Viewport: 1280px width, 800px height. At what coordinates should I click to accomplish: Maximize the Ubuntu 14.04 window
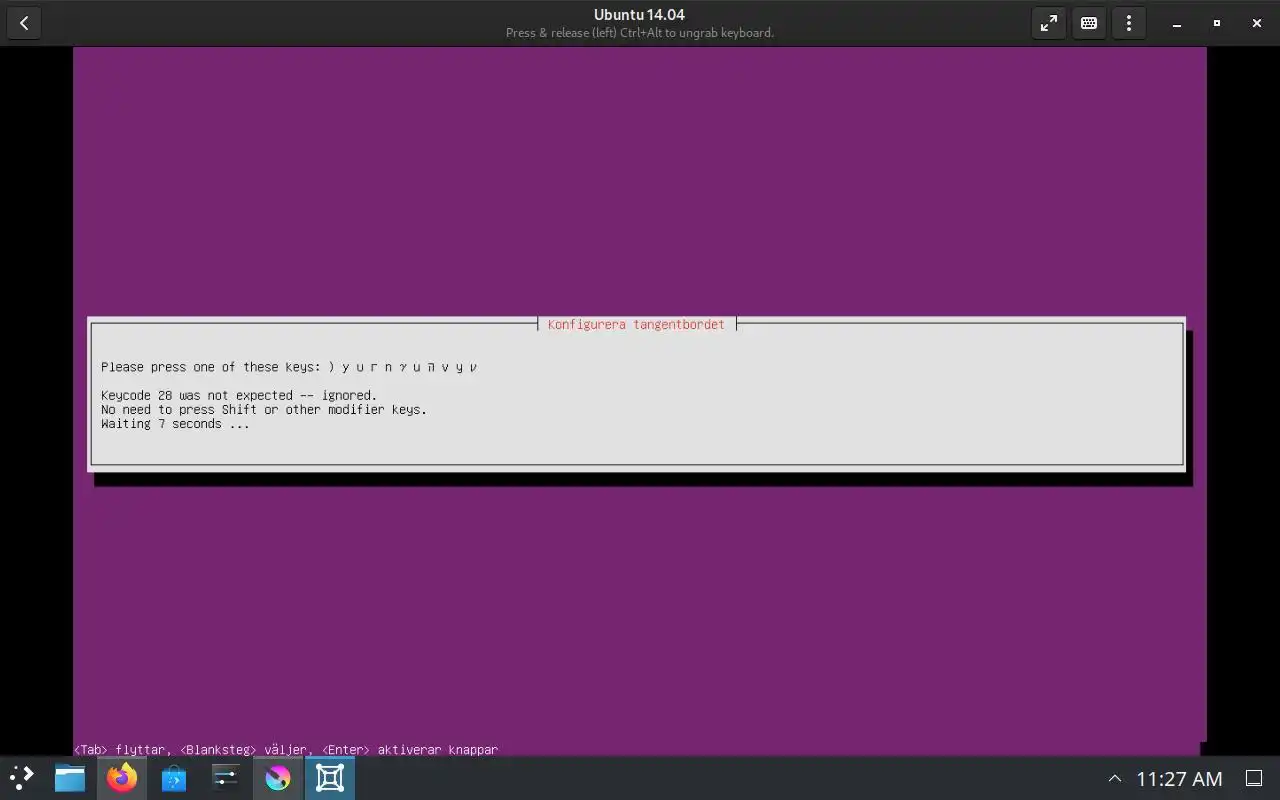tap(1217, 23)
